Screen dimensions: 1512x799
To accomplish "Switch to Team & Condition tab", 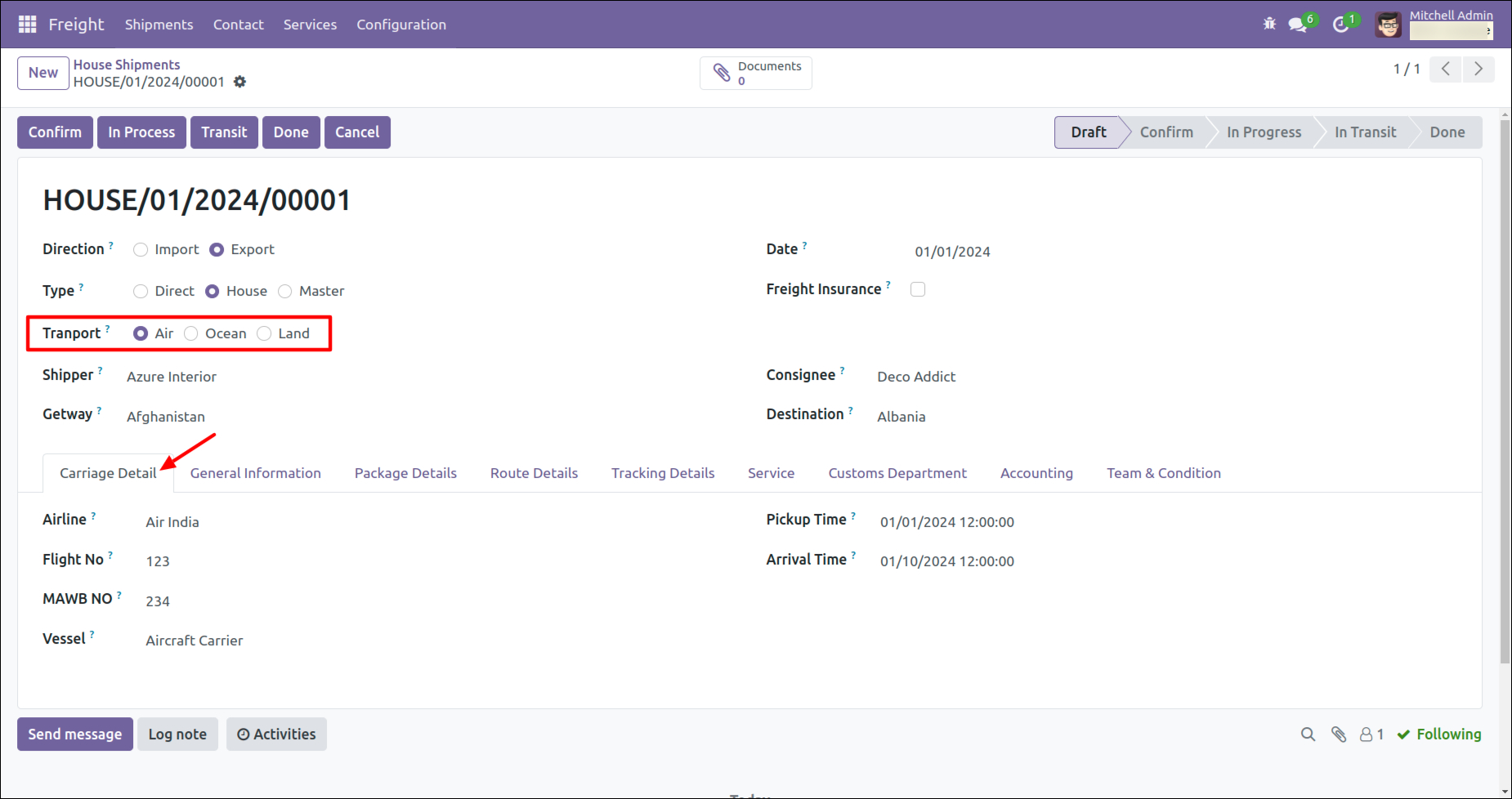I will pyautogui.click(x=1164, y=473).
